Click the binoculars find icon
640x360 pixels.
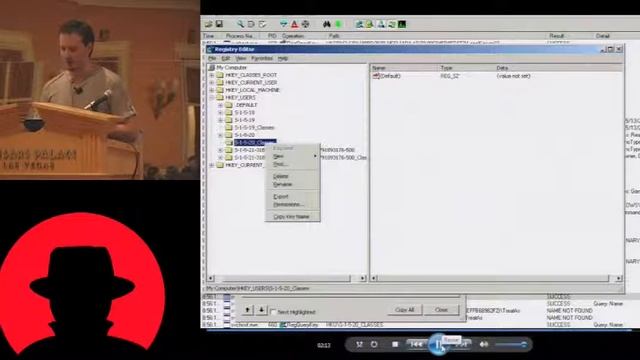pos(327,24)
